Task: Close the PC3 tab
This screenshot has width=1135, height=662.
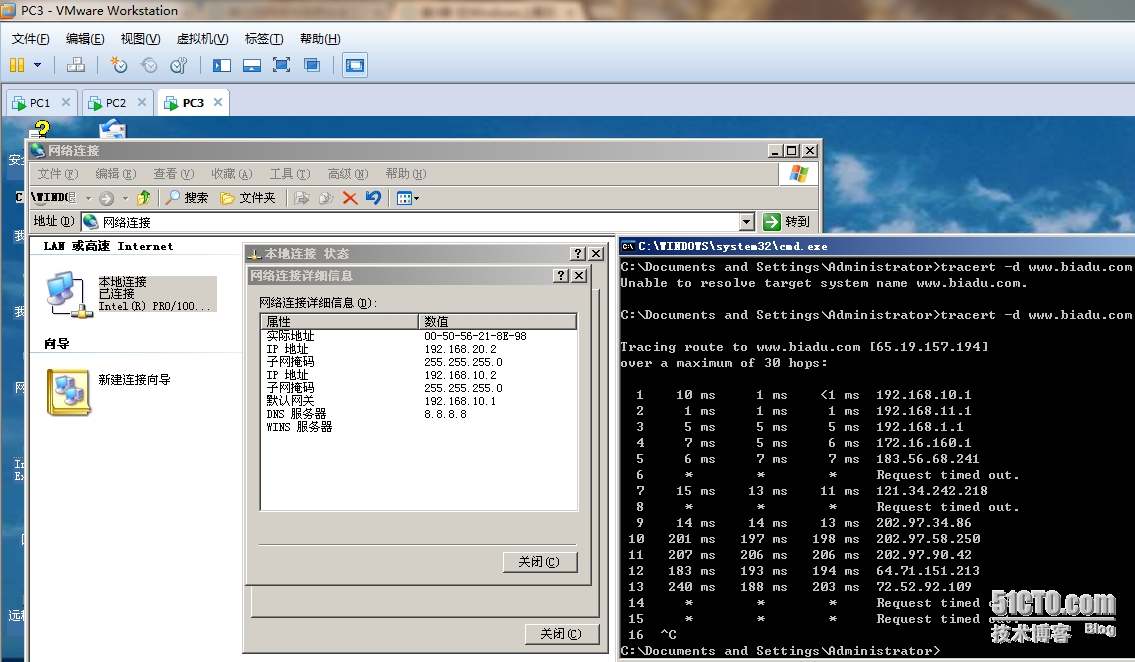Action: point(218,102)
